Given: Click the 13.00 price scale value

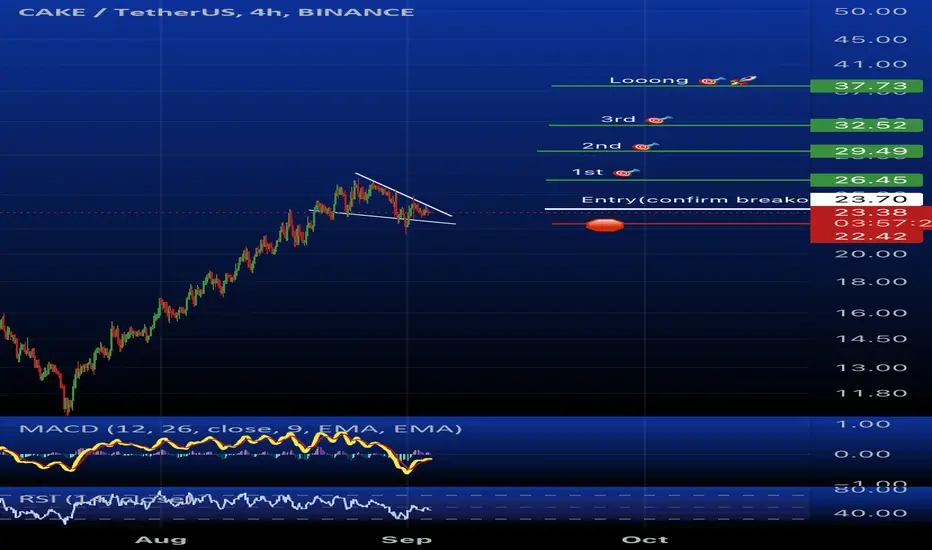Looking at the screenshot, I should click(871, 367).
